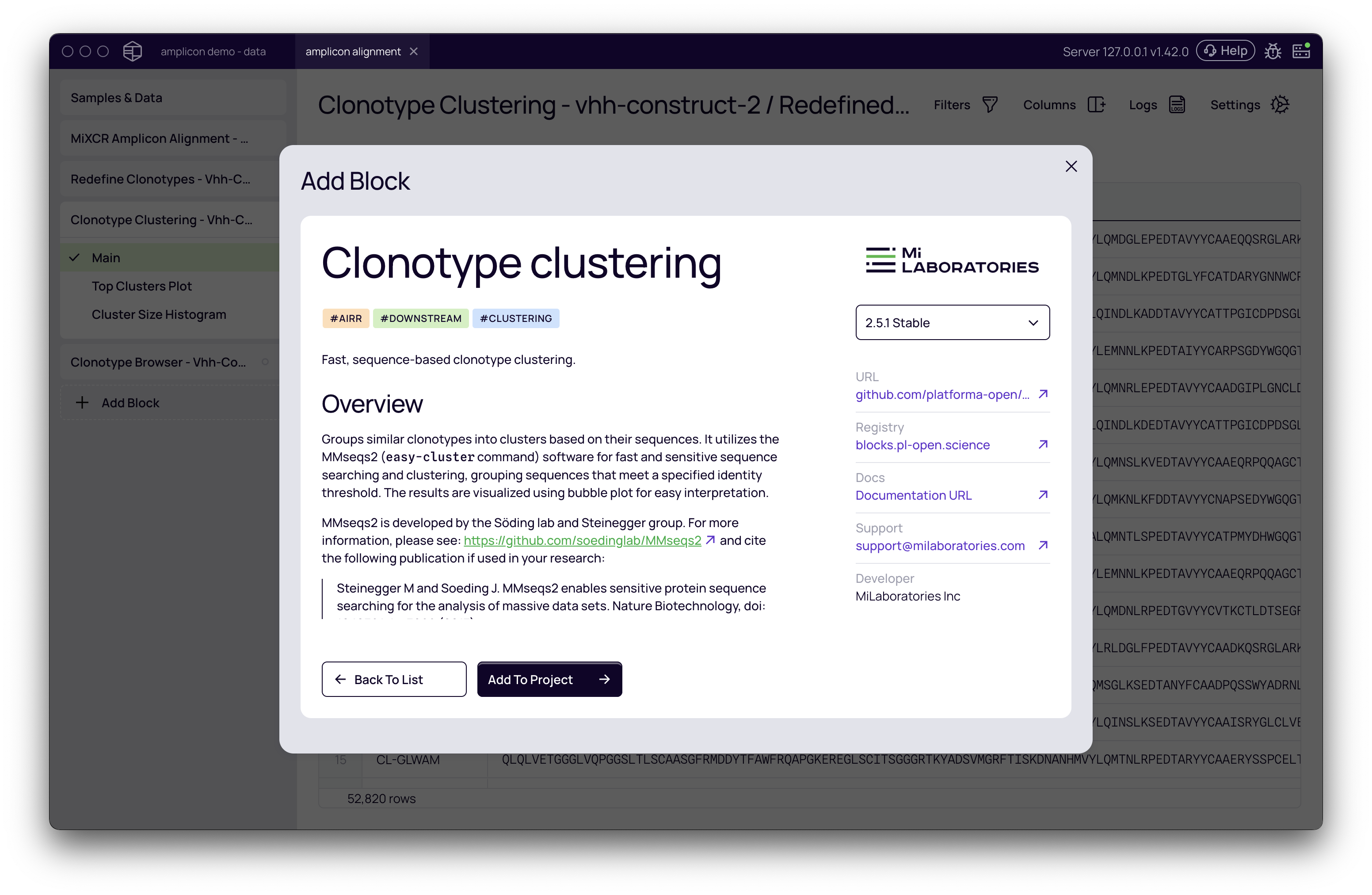
Task: Select Top Clusters Plot in the sidebar
Action: [x=141, y=286]
